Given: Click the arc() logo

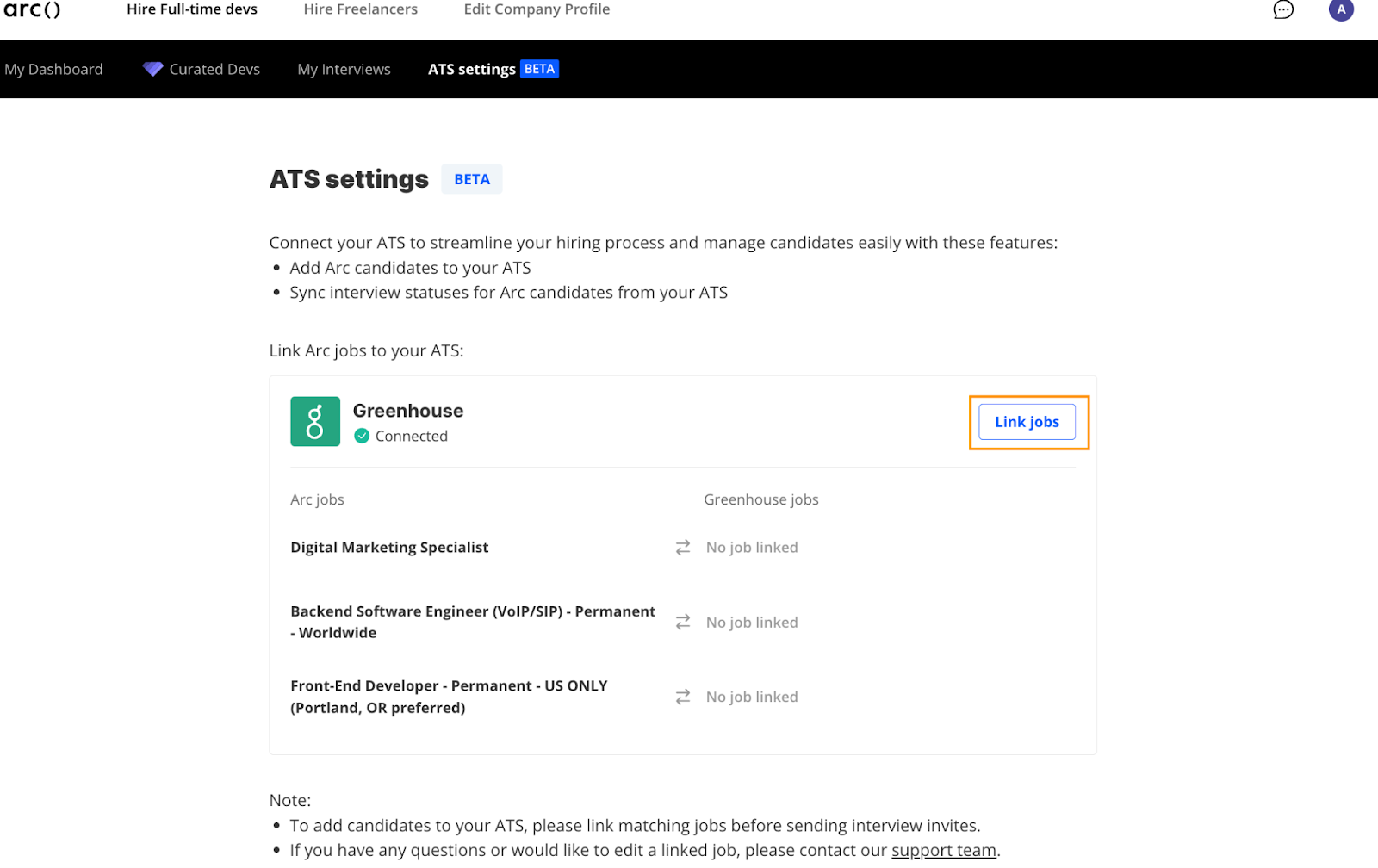Looking at the screenshot, I should 32,9.
